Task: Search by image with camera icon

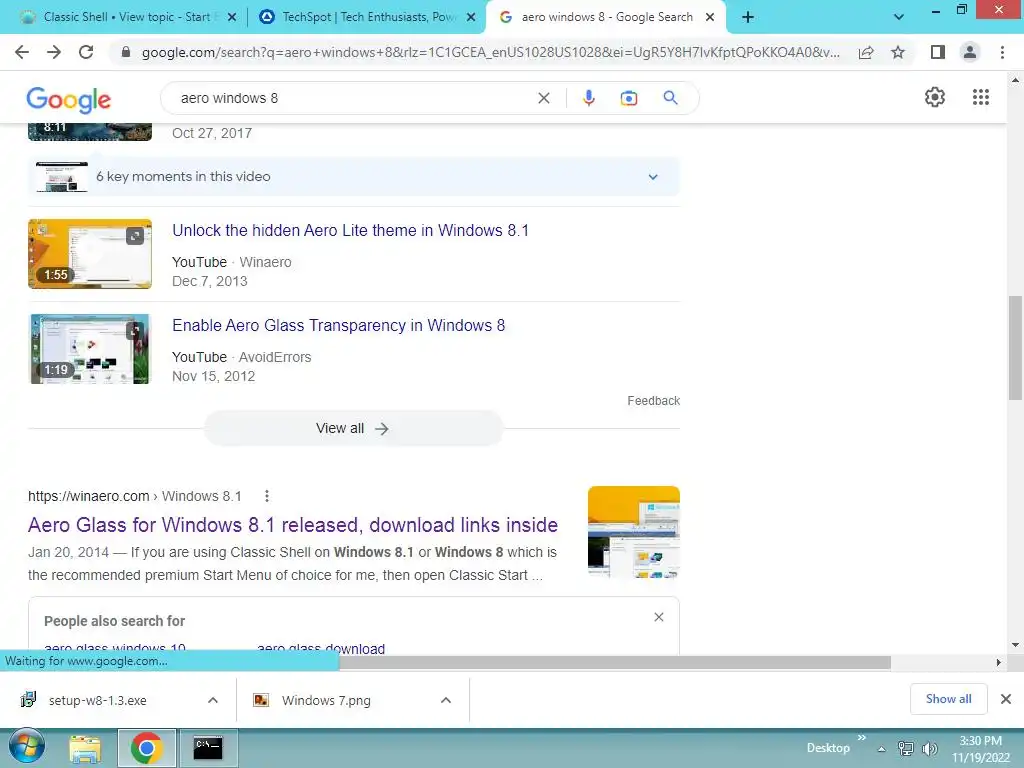Action: coord(628,98)
